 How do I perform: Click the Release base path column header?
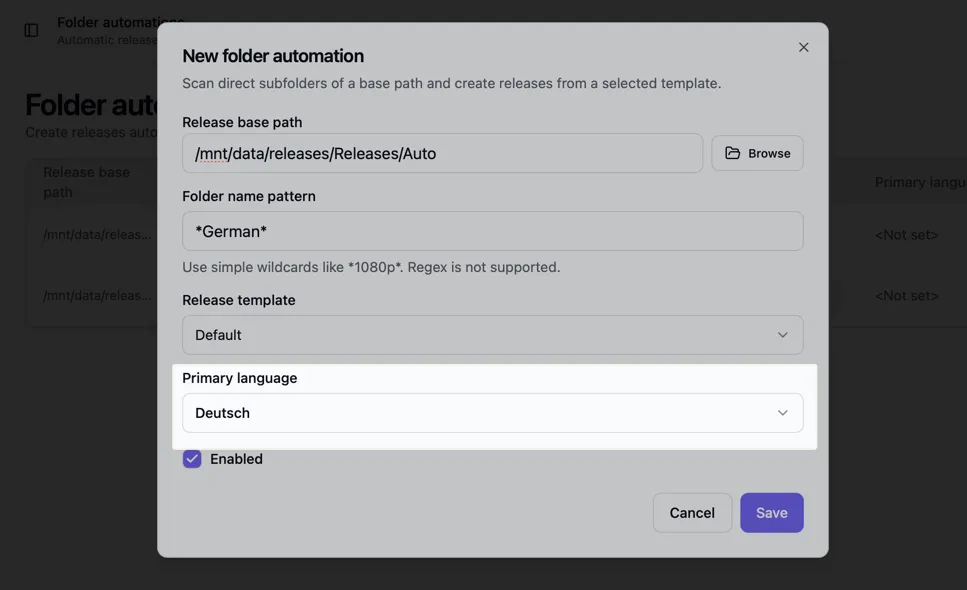point(86,182)
